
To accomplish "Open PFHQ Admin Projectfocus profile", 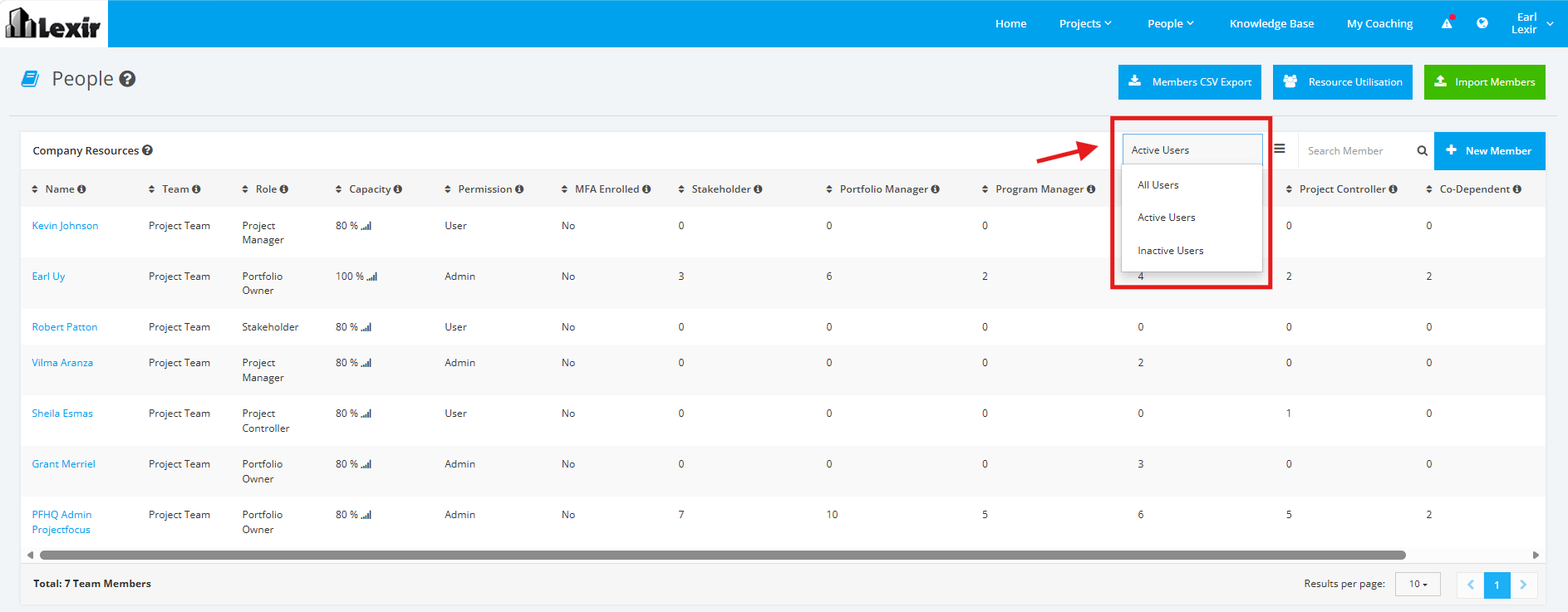I will (61, 522).
